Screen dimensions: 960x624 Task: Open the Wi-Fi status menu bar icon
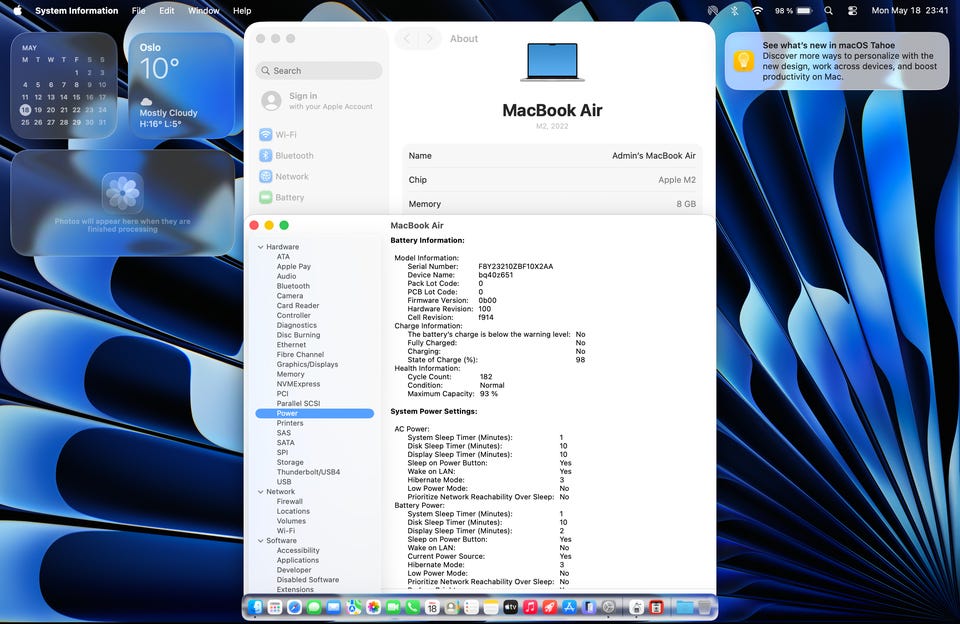pyautogui.click(x=757, y=10)
